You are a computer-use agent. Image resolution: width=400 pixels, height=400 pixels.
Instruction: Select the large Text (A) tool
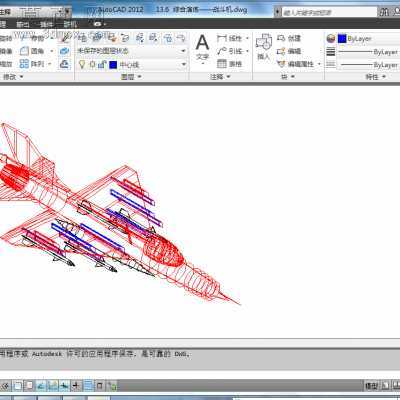tap(202, 43)
